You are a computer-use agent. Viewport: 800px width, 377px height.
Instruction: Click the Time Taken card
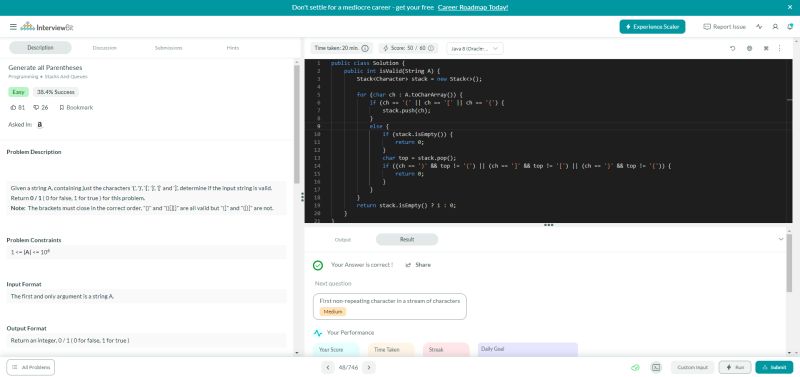coord(391,349)
